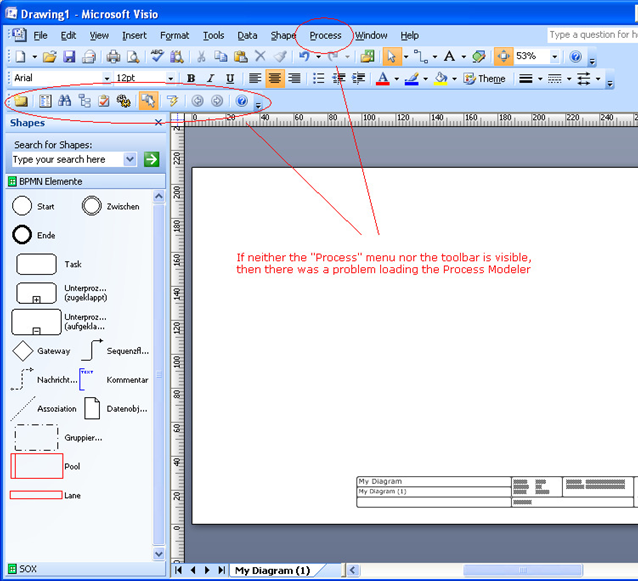Image resolution: width=638 pixels, height=581 pixels.
Task: Open the zoom level dropdown showing 53%
Action: coord(554,57)
